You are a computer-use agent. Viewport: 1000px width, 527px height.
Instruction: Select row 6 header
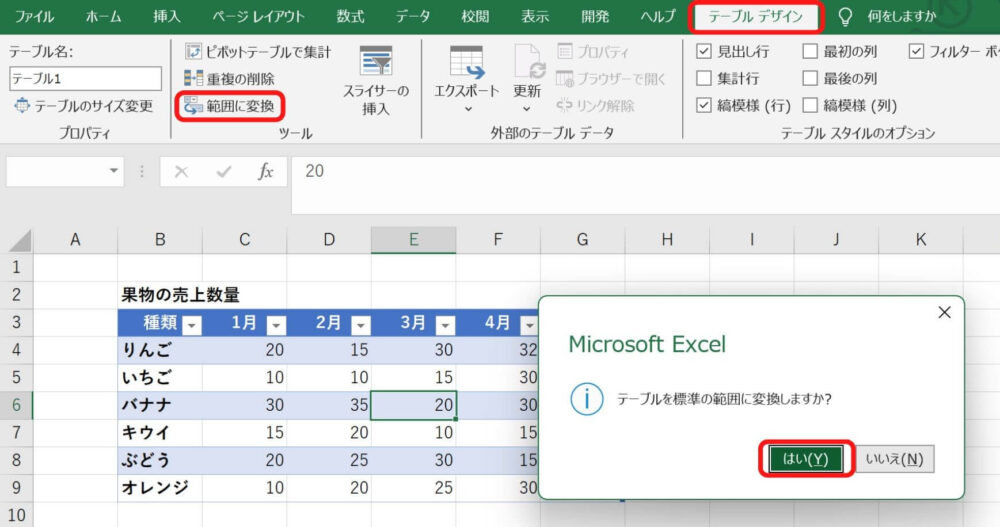17,405
